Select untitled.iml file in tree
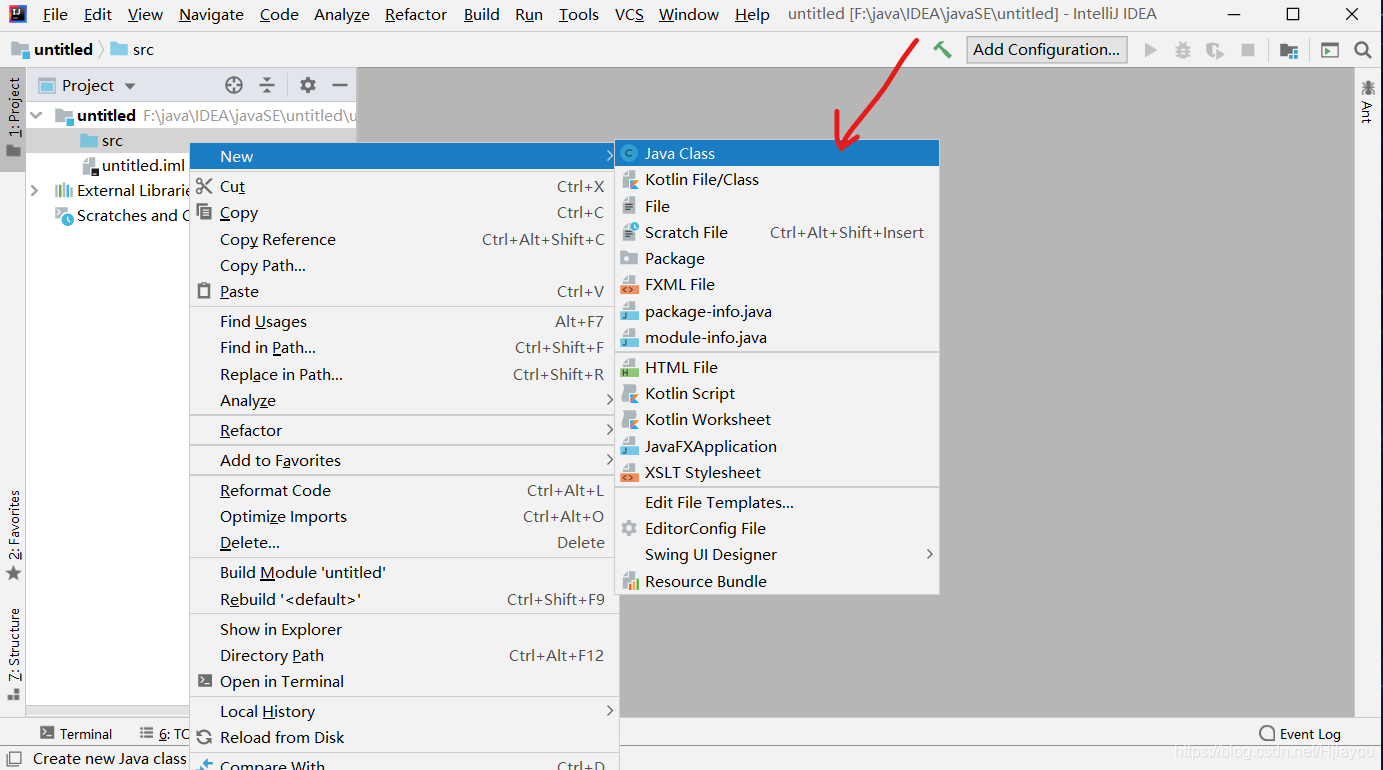This screenshot has height=770, width=1383. point(143,165)
